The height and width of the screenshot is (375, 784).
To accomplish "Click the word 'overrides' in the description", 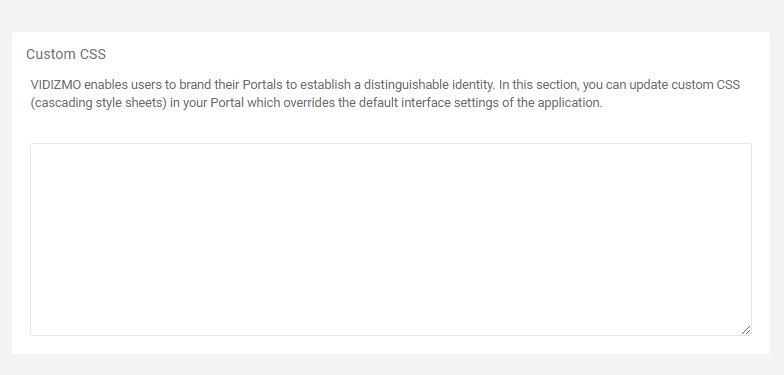I will [x=309, y=103].
